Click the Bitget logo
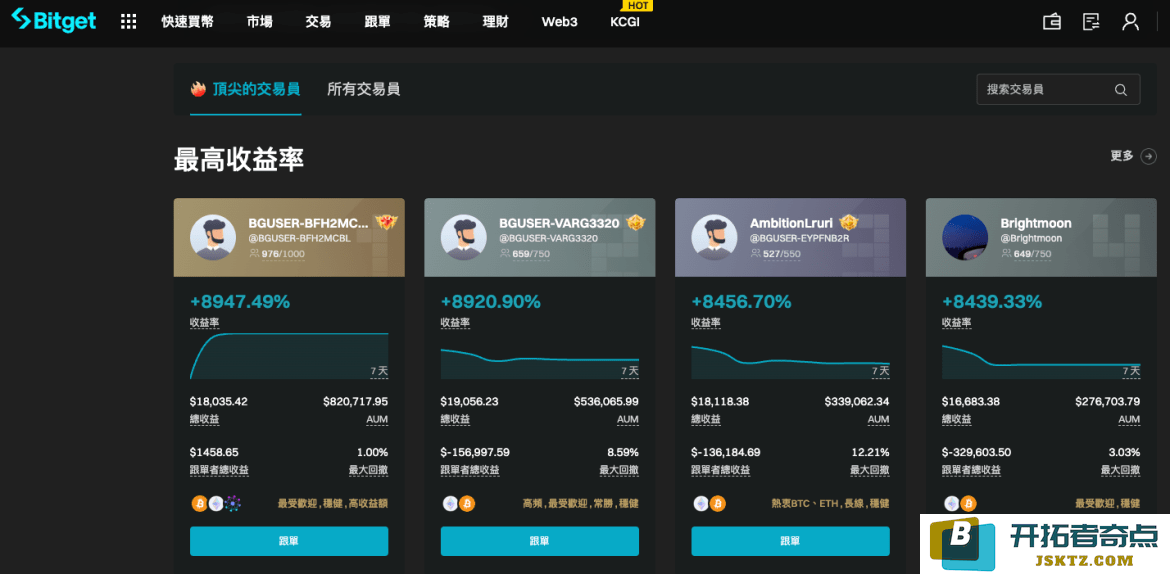Screen dimensions: 1170x574 pos(53,21)
